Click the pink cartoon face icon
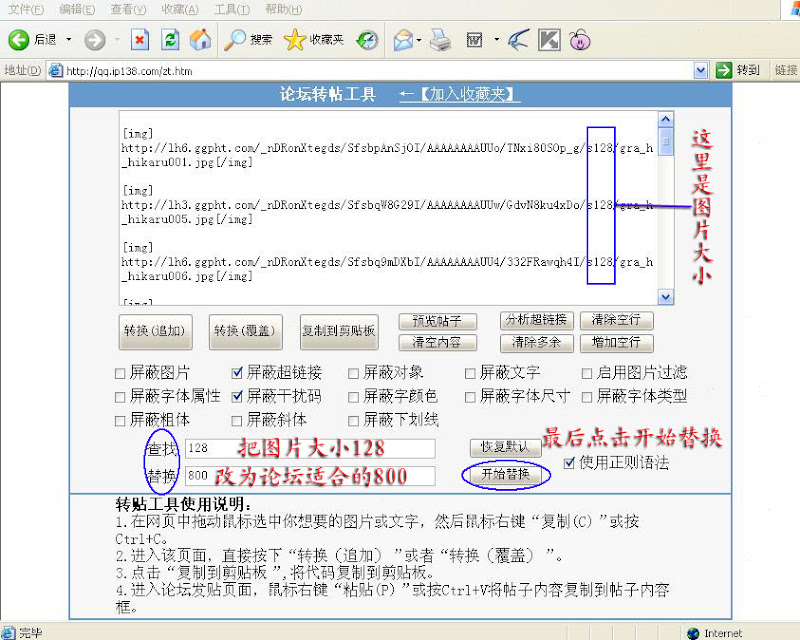 pos(580,39)
